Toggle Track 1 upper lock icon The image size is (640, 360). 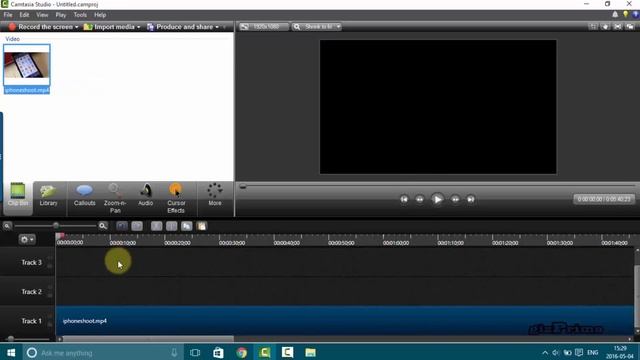(x=50, y=317)
